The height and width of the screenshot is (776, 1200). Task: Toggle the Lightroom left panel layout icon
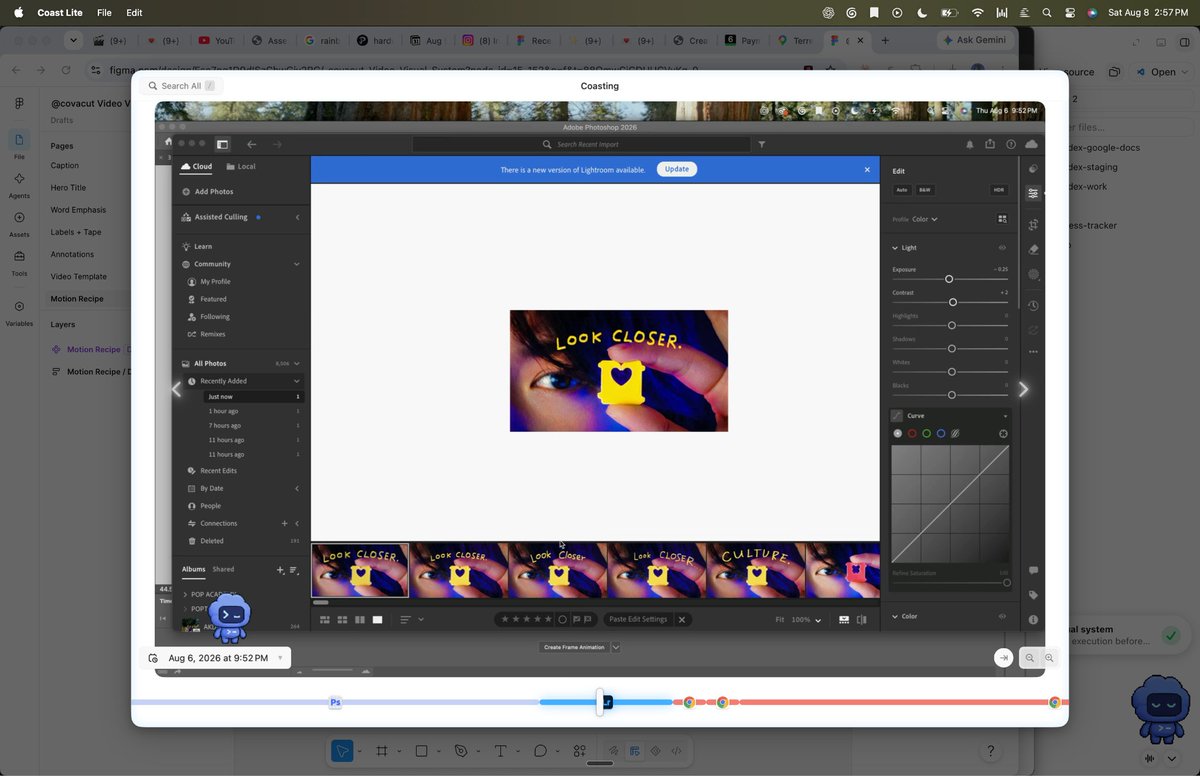click(x=222, y=144)
